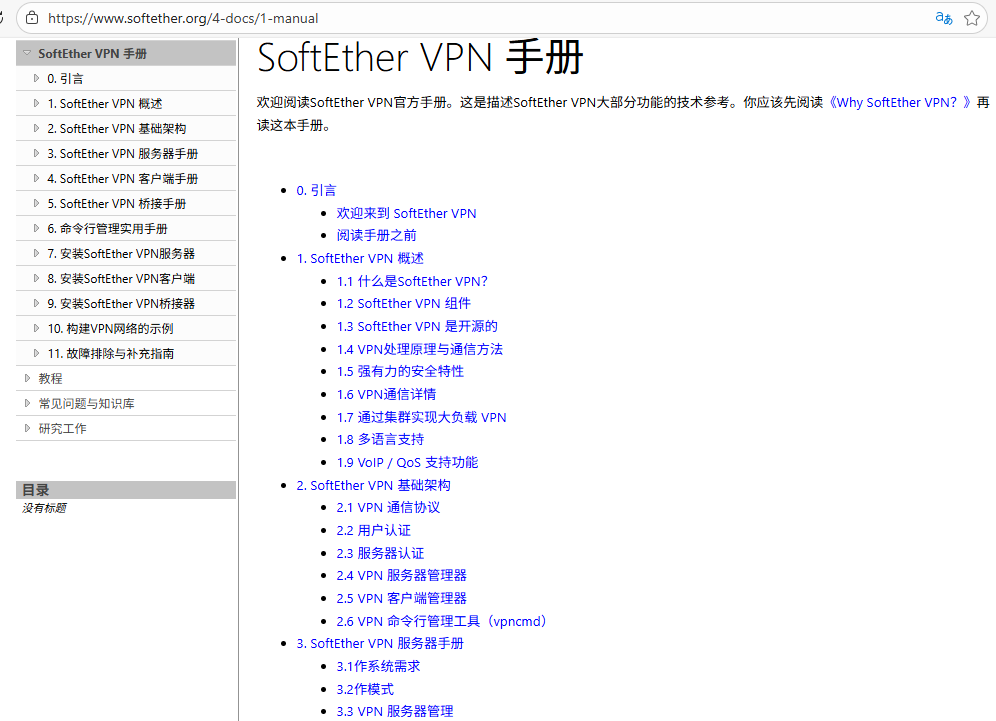Expand the 教程 sidebar section
Image resolution: width=996 pixels, height=721 pixels.
(x=27, y=378)
